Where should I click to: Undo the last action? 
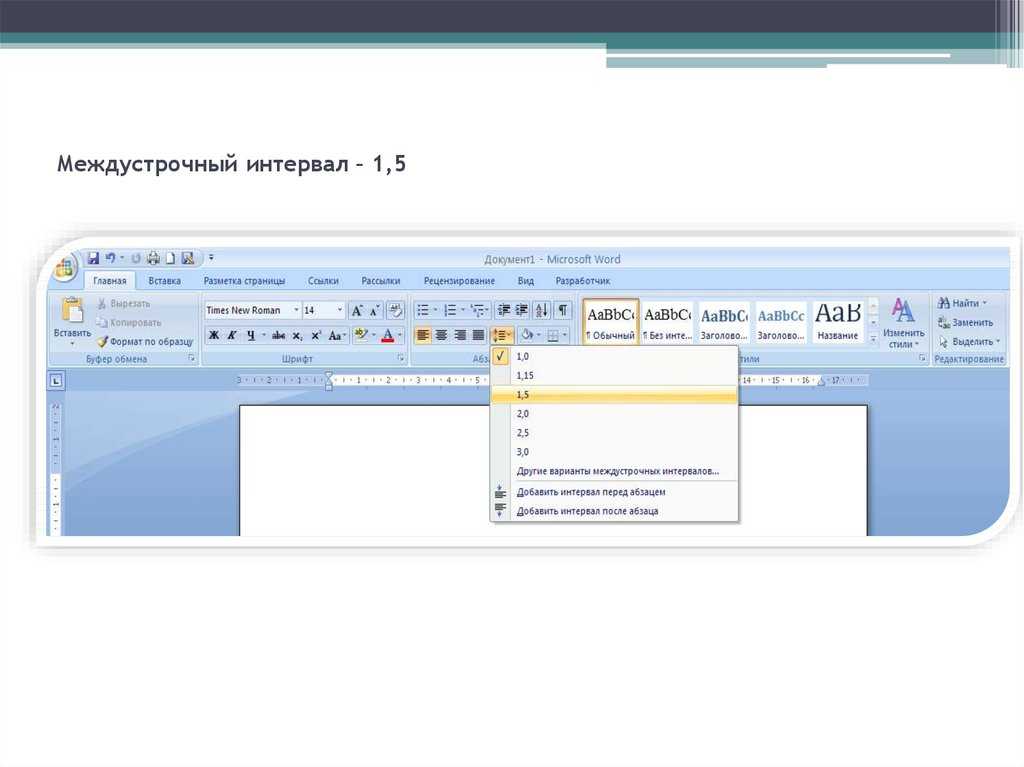tap(110, 258)
